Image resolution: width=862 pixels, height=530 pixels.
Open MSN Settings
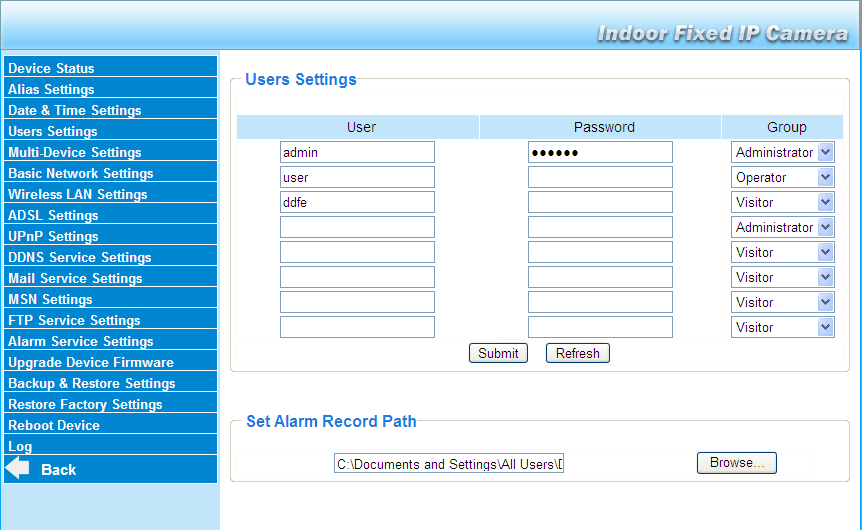110,297
